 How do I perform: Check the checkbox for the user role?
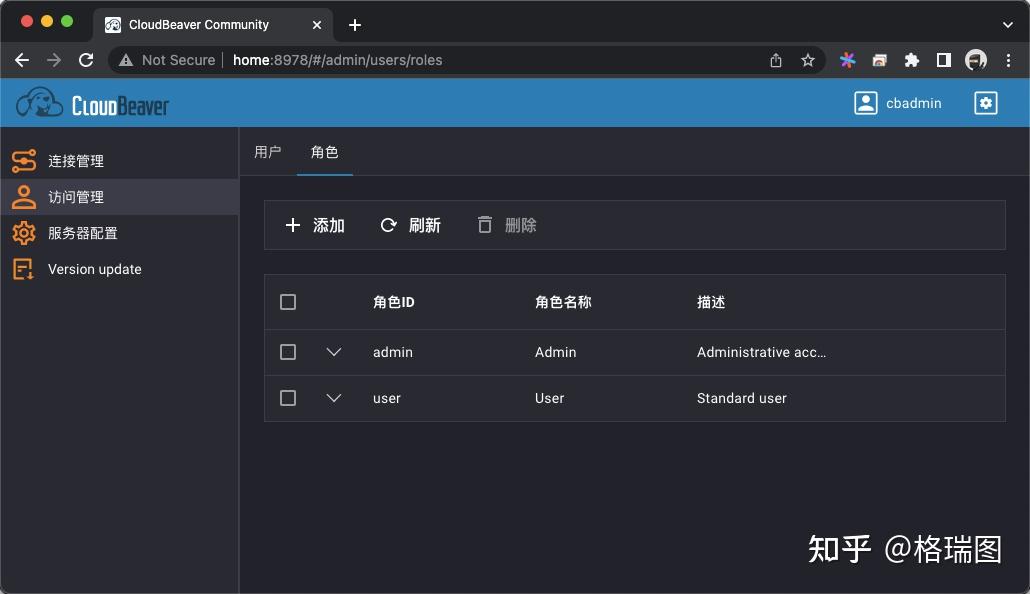point(288,397)
